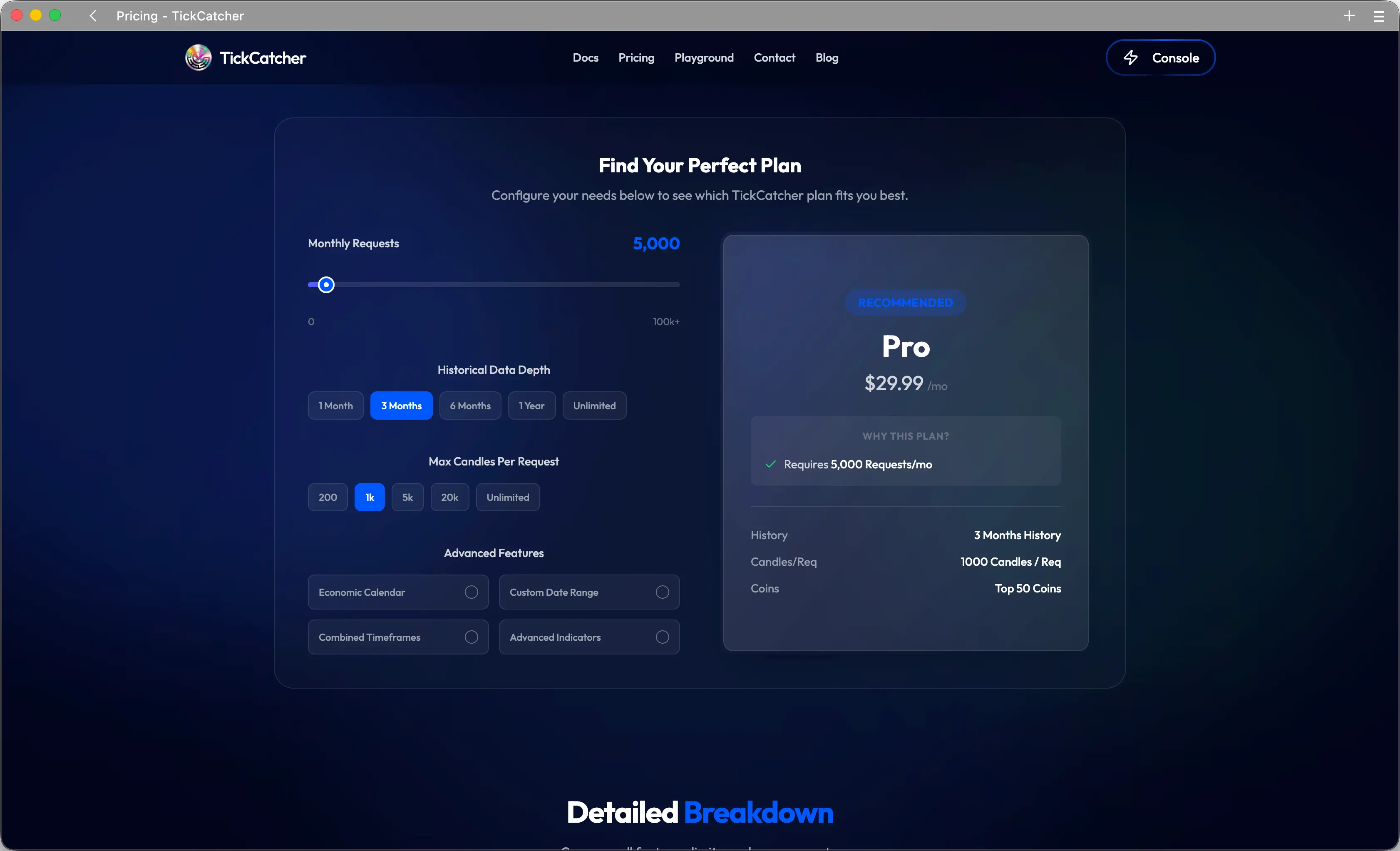Click the 3 Months History value
The image size is (1400, 851).
(x=1017, y=535)
